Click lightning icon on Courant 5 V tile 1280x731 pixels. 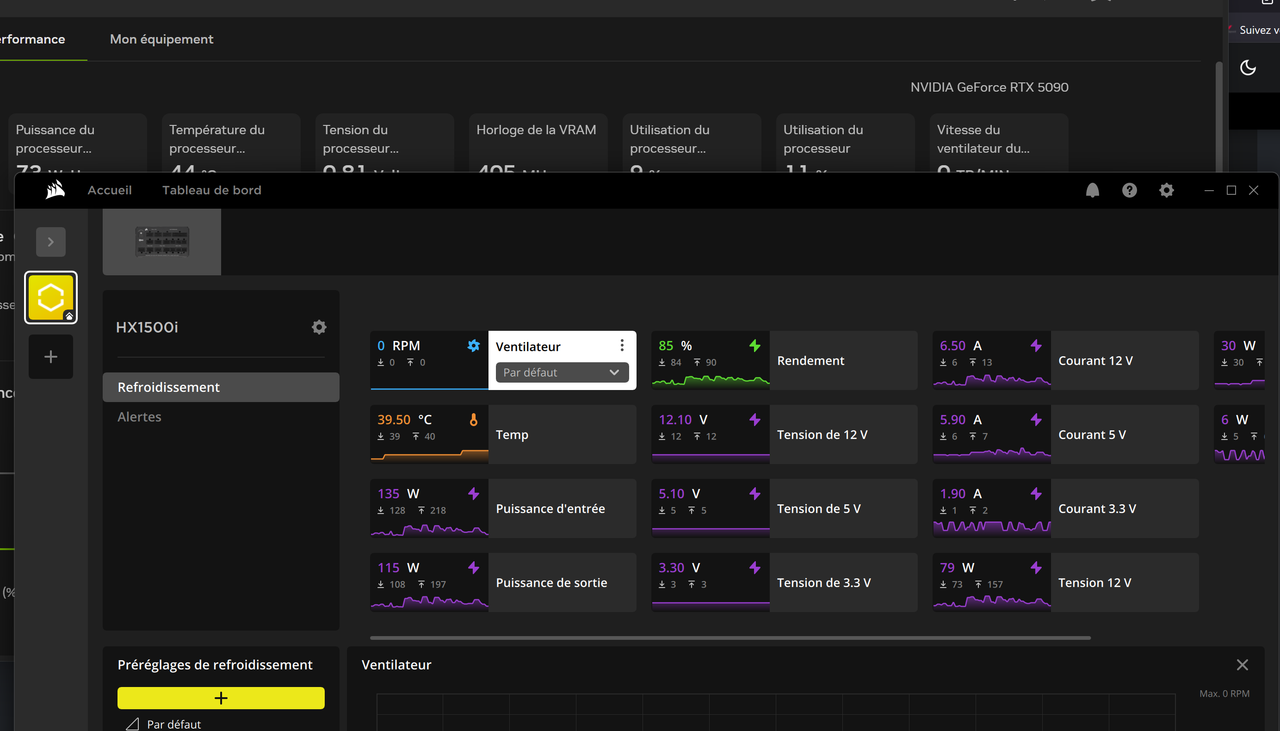pyautogui.click(x=1036, y=420)
